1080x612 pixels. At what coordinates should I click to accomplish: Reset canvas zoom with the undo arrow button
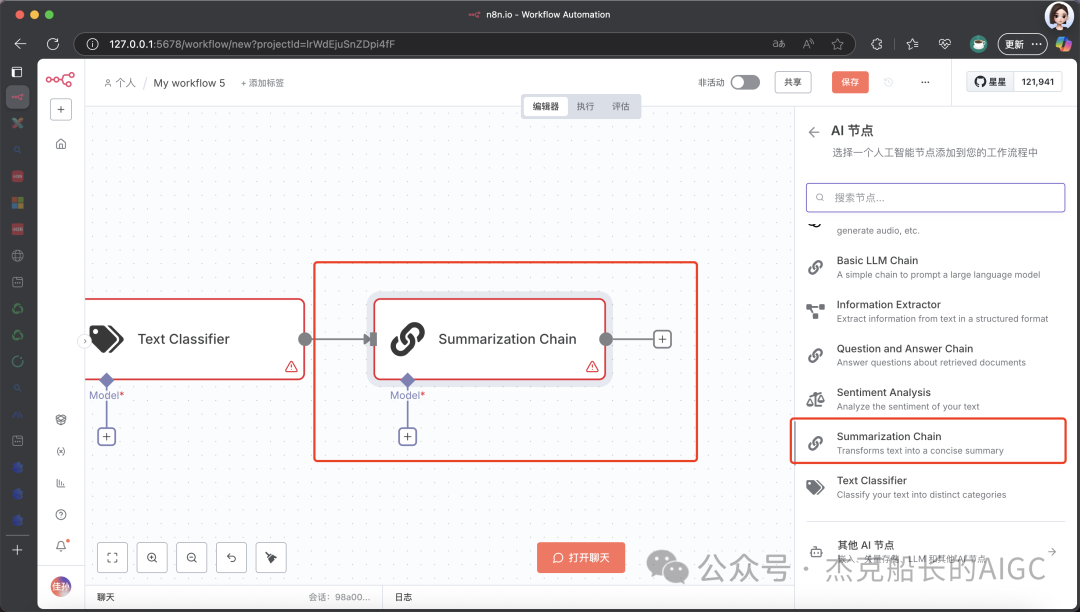(231, 558)
